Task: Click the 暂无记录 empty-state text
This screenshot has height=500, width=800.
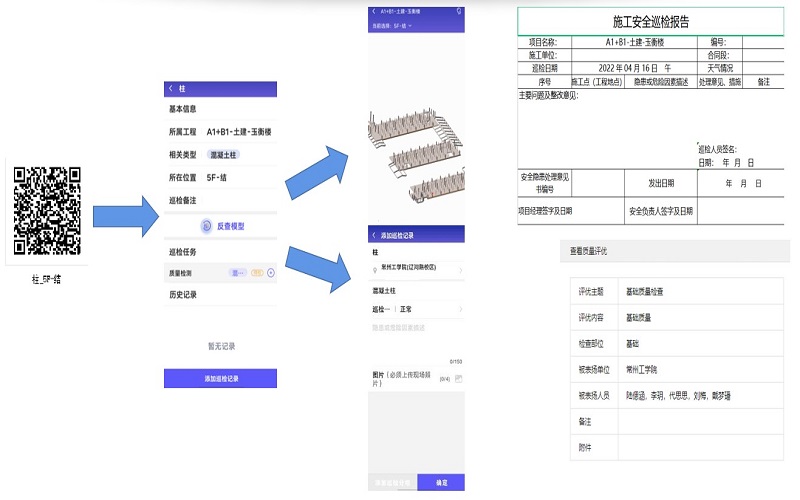Action: click(x=221, y=346)
